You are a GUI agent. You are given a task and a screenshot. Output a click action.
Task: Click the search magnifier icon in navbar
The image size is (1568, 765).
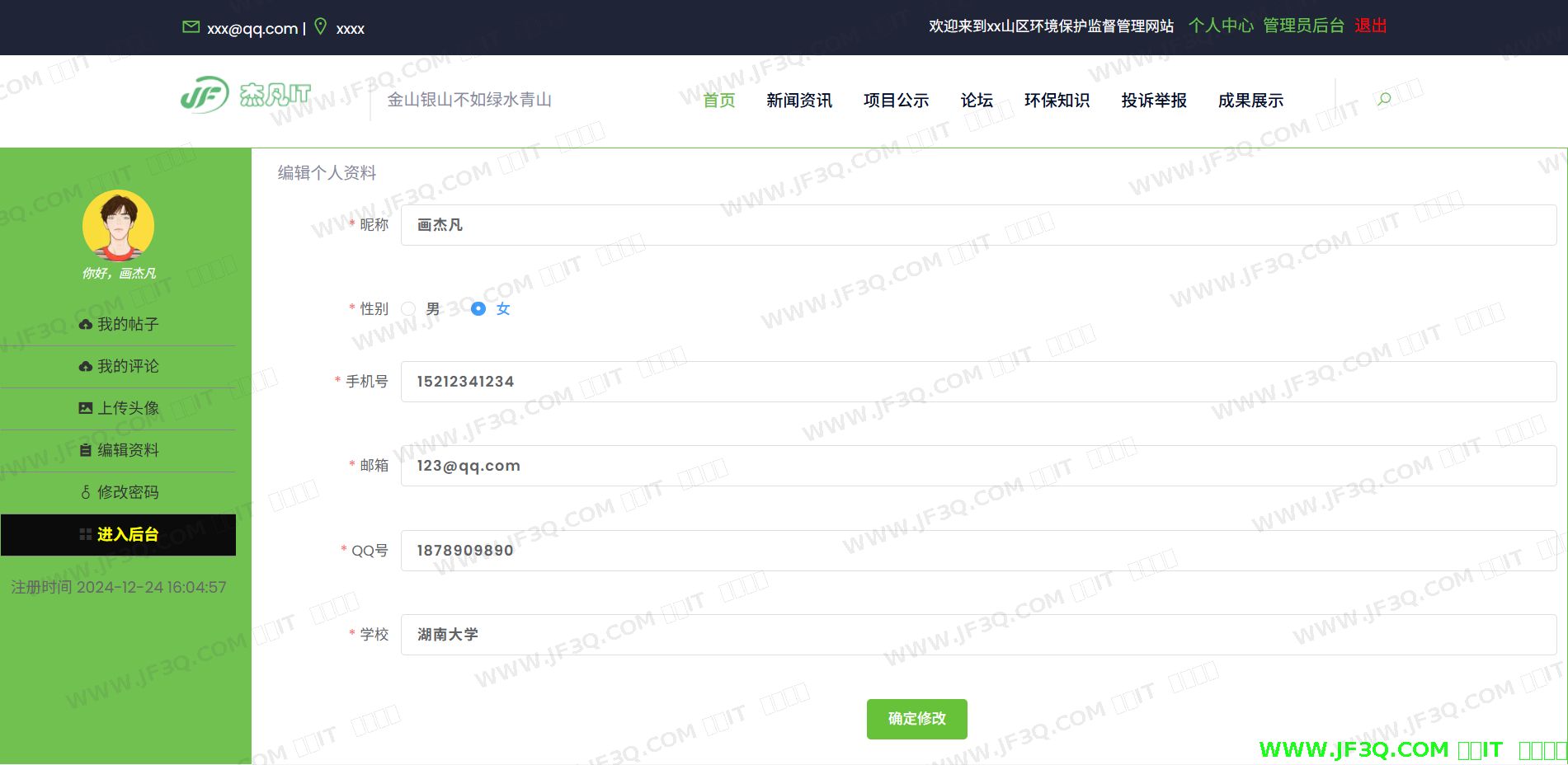[x=1384, y=100]
